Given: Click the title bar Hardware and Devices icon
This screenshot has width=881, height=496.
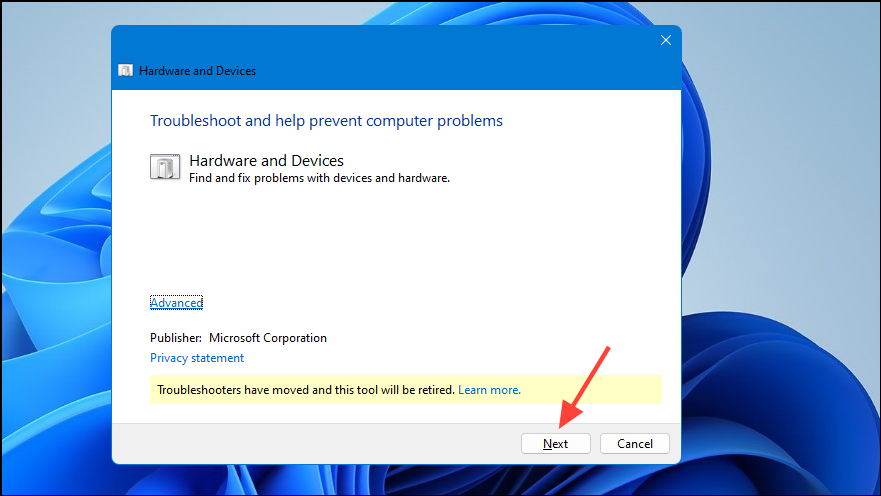Looking at the screenshot, I should point(125,70).
